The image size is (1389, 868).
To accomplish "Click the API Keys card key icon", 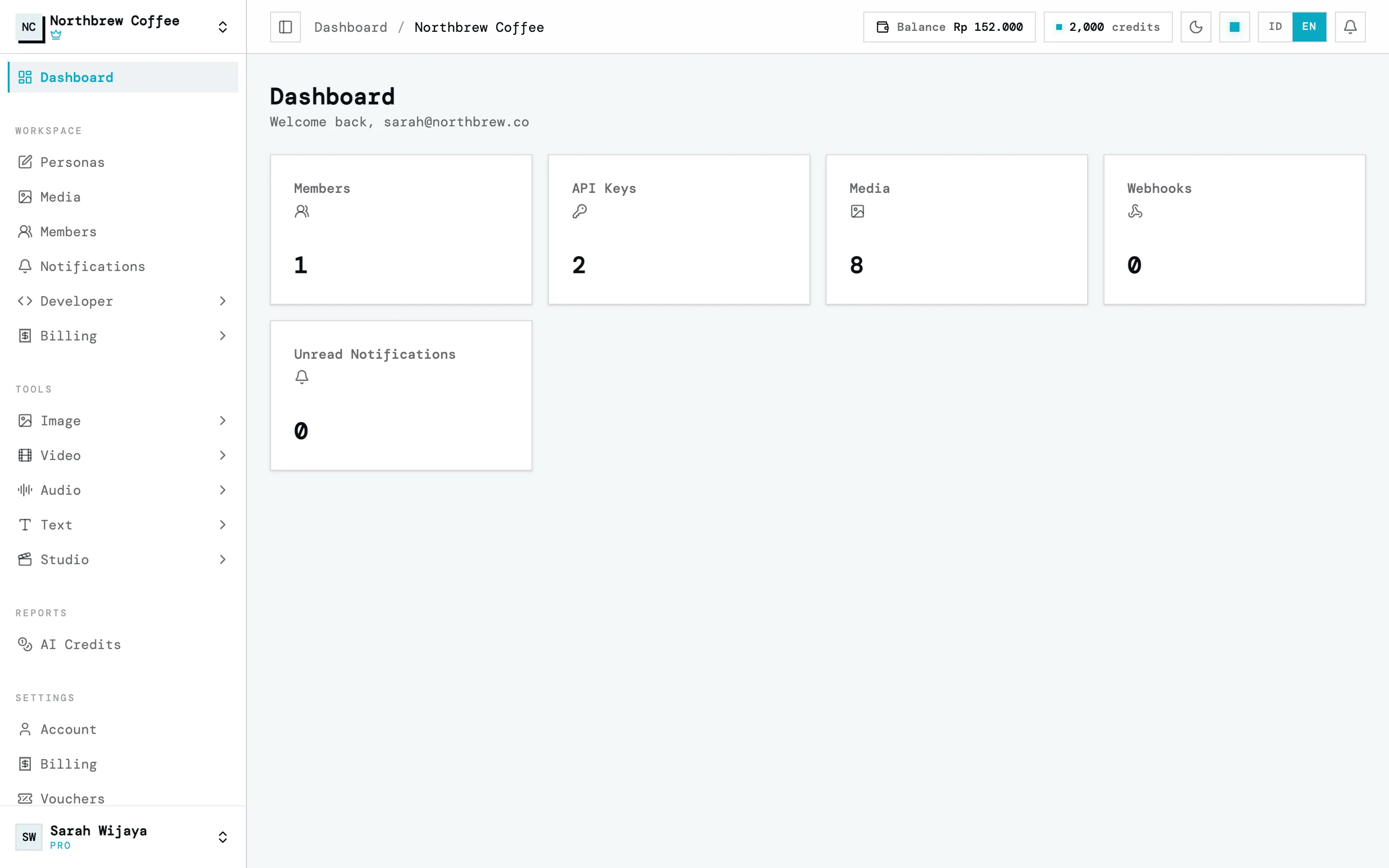I will pos(580,211).
